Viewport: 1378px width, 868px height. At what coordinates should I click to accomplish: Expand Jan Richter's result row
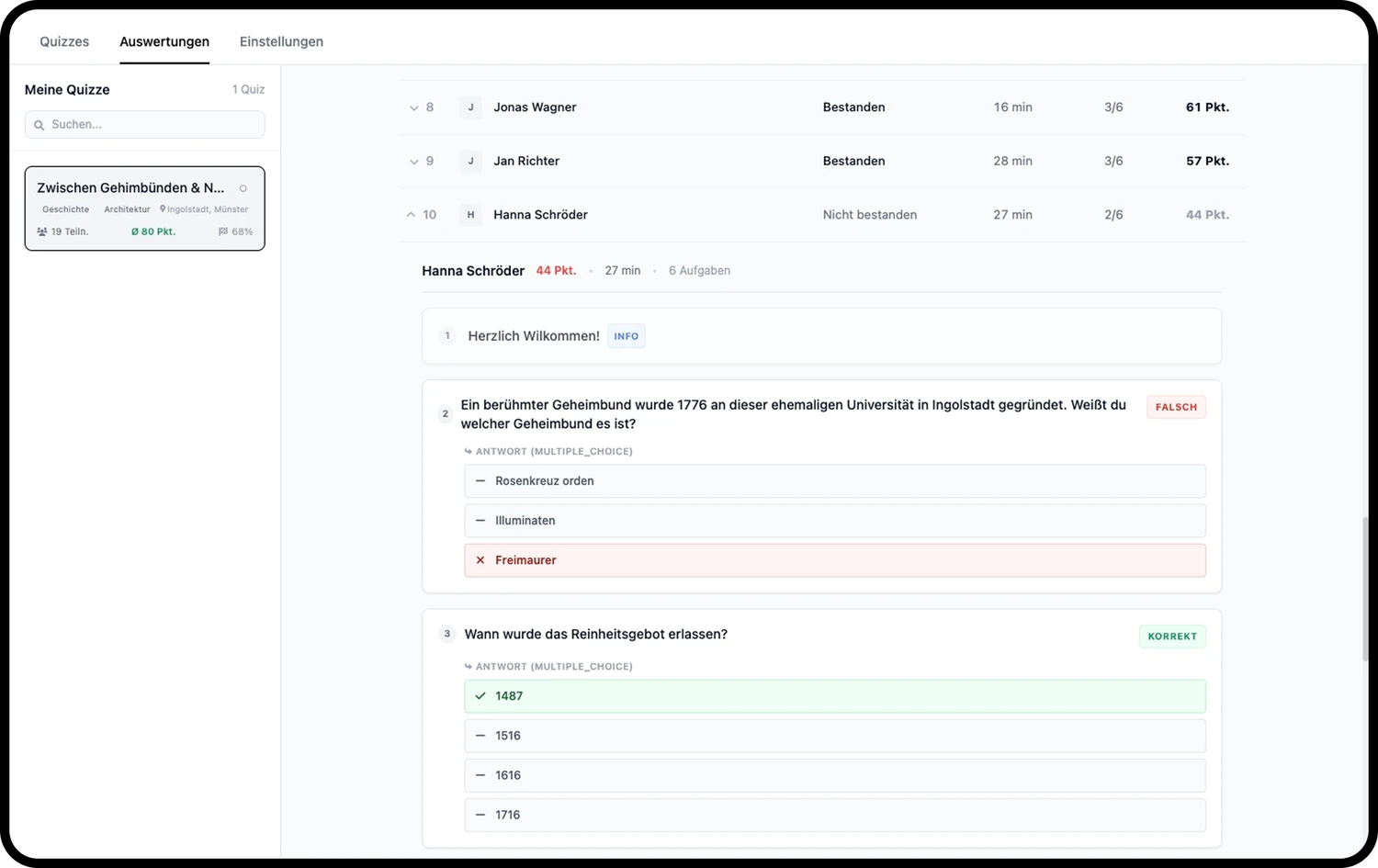click(413, 162)
